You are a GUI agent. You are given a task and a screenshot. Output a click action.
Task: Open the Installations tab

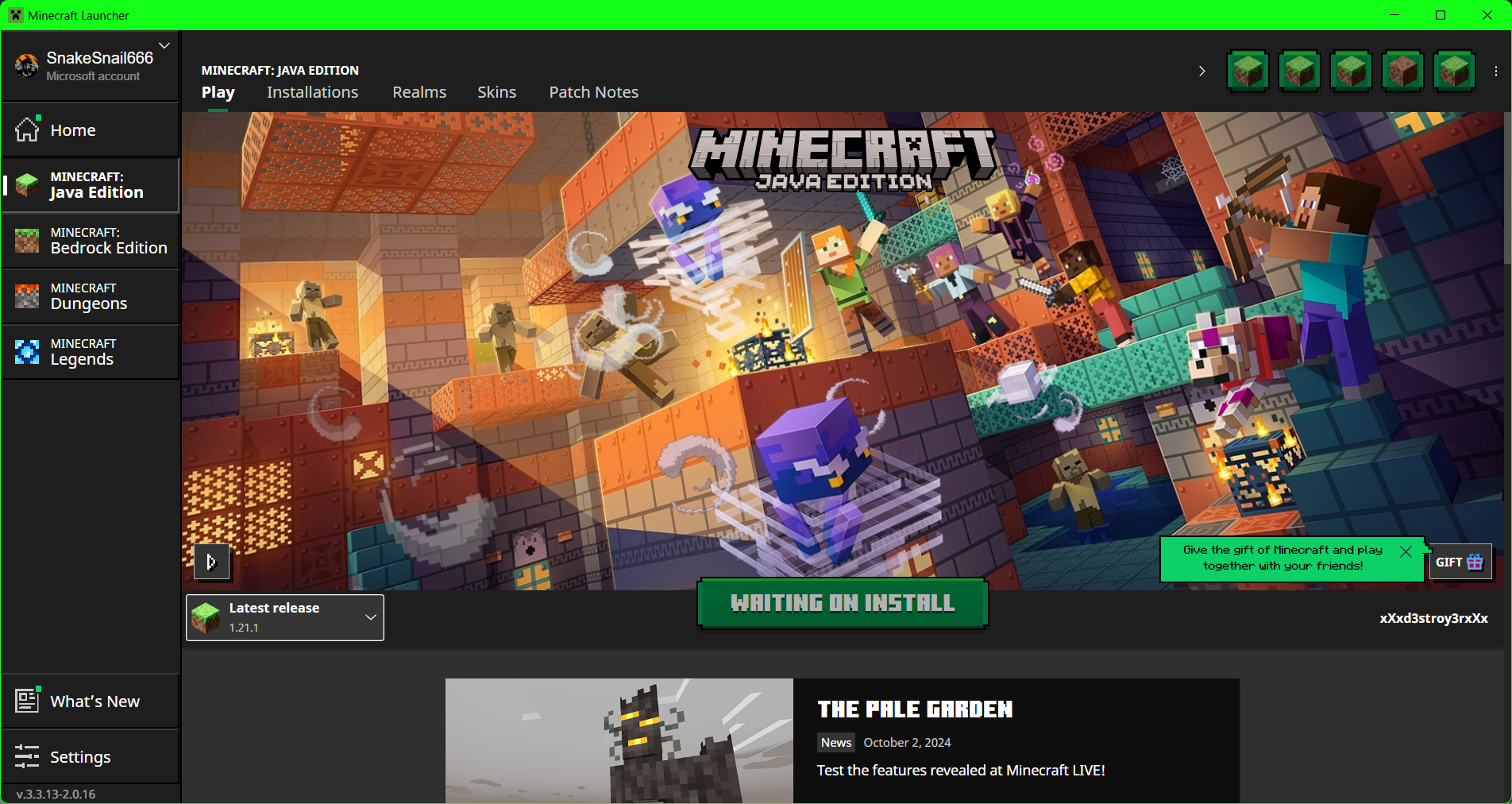[x=313, y=92]
